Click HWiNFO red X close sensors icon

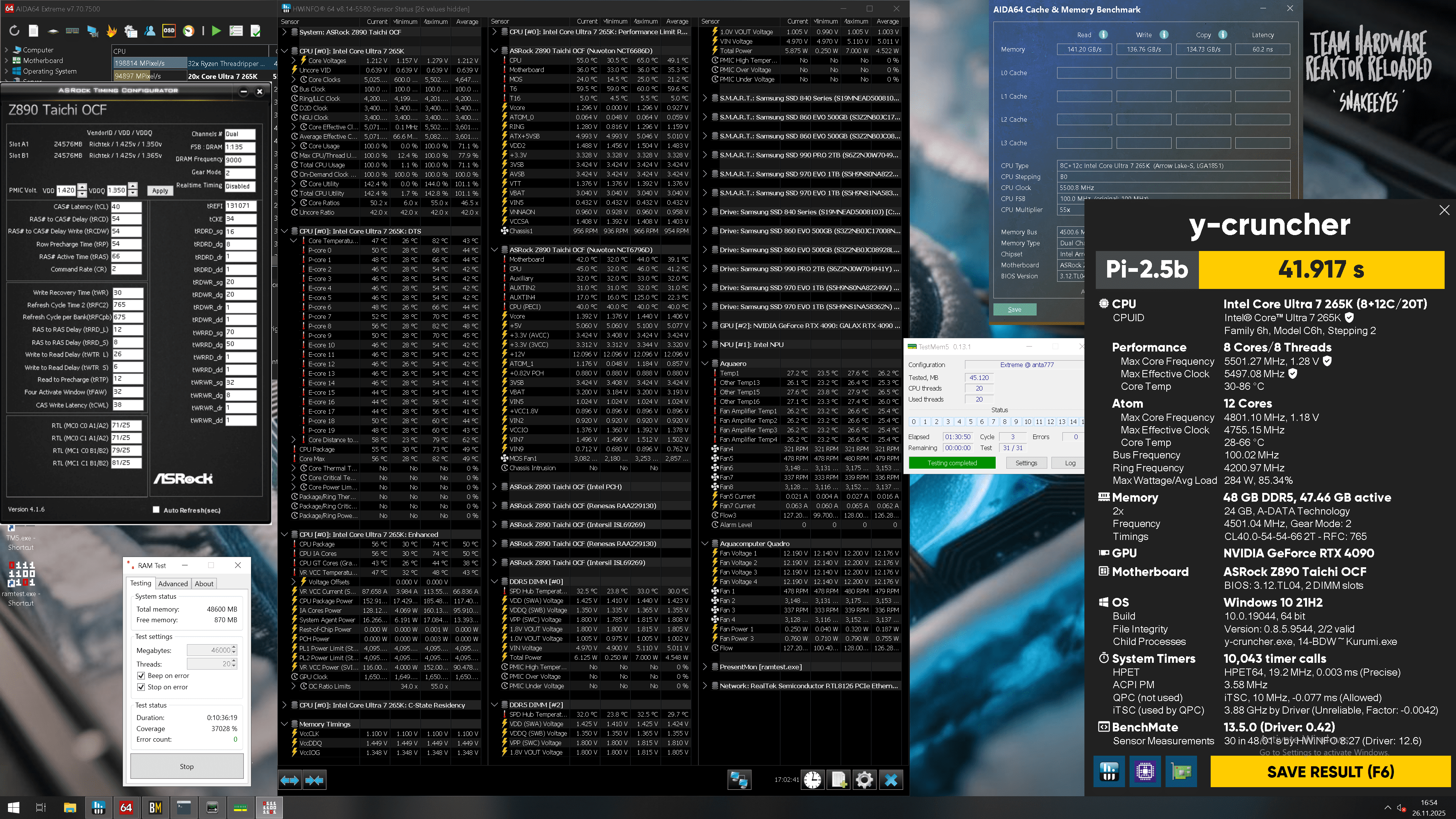pos(891,780)
